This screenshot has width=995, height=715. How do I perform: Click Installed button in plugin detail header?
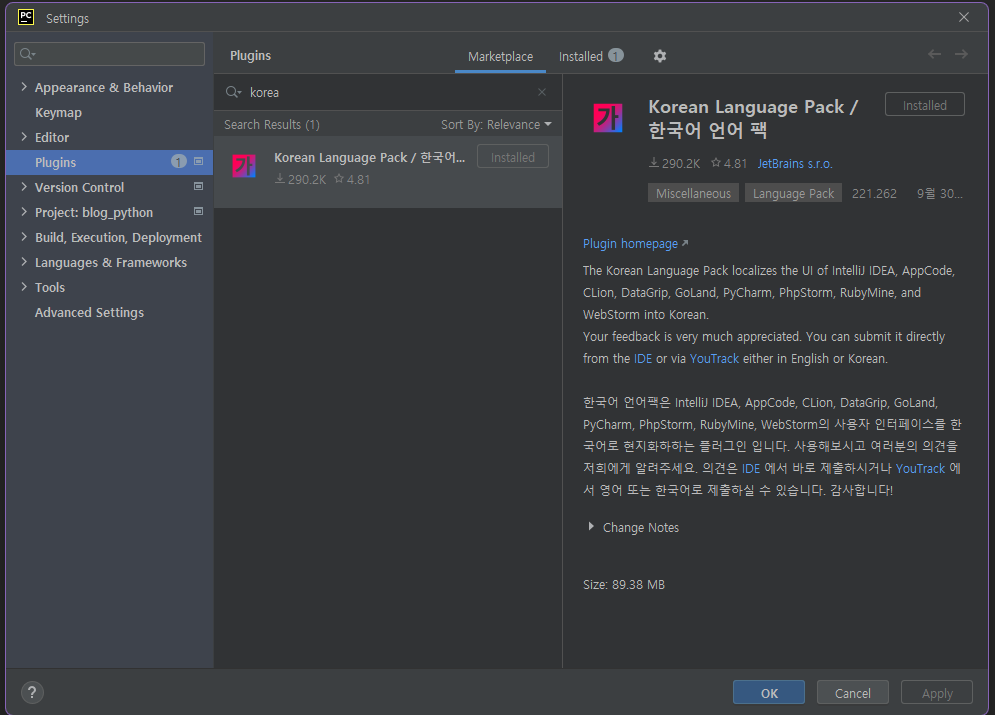click(x=925, y=105)
